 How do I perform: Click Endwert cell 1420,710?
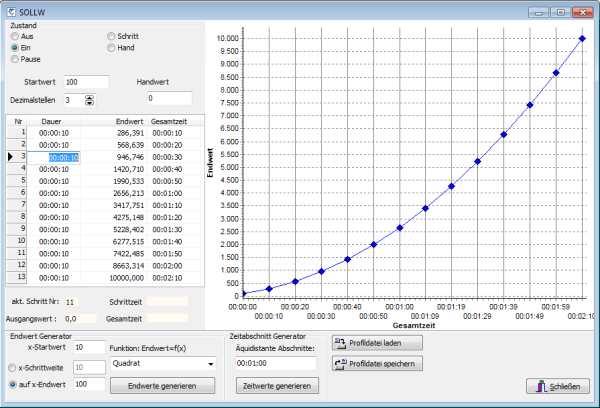pyautogui.click(x=114, y=169)
